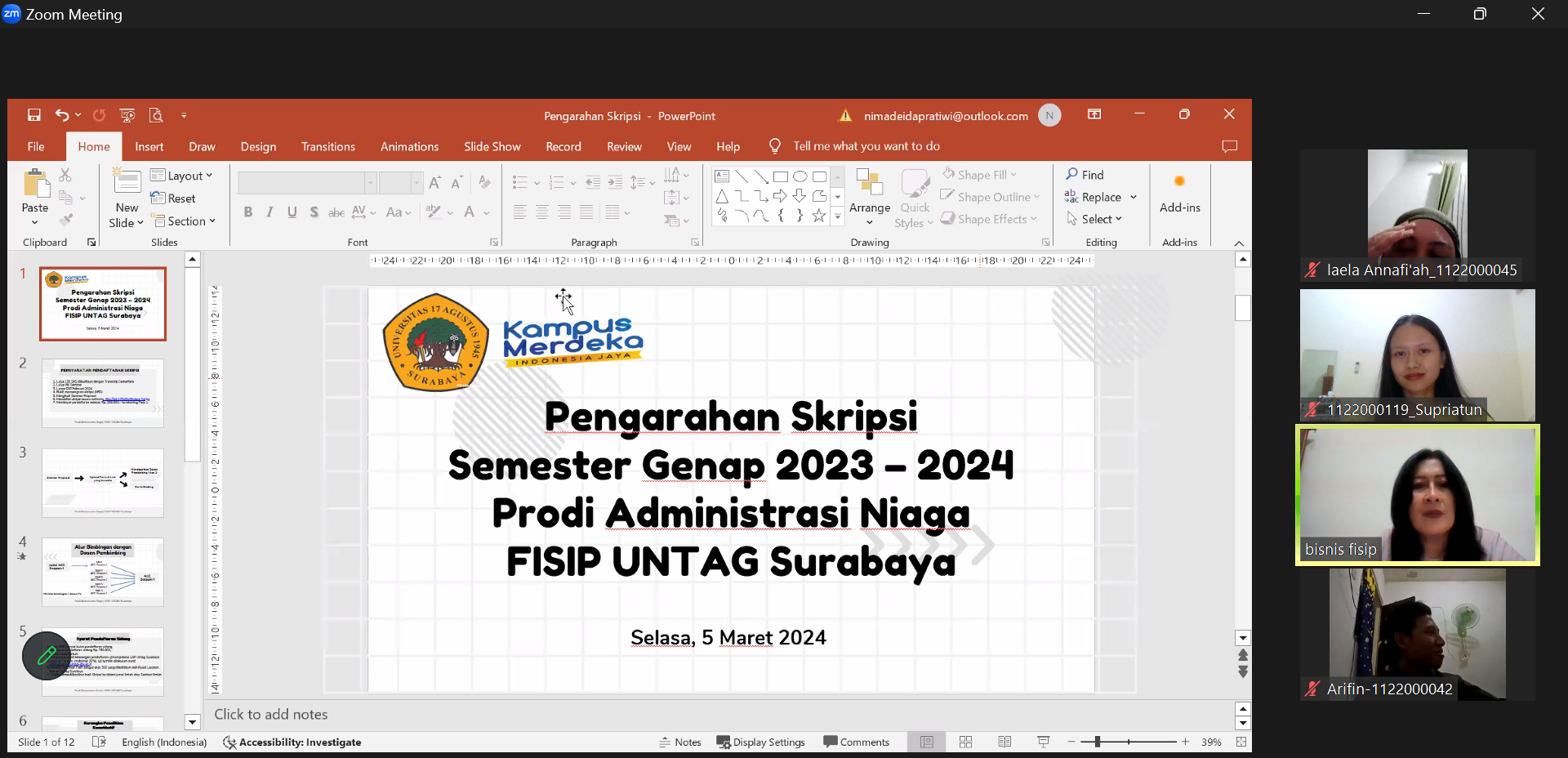Screen dimensions: 1568x758
Task: Click Ribbon Display Options icon
Action: 1094,114
